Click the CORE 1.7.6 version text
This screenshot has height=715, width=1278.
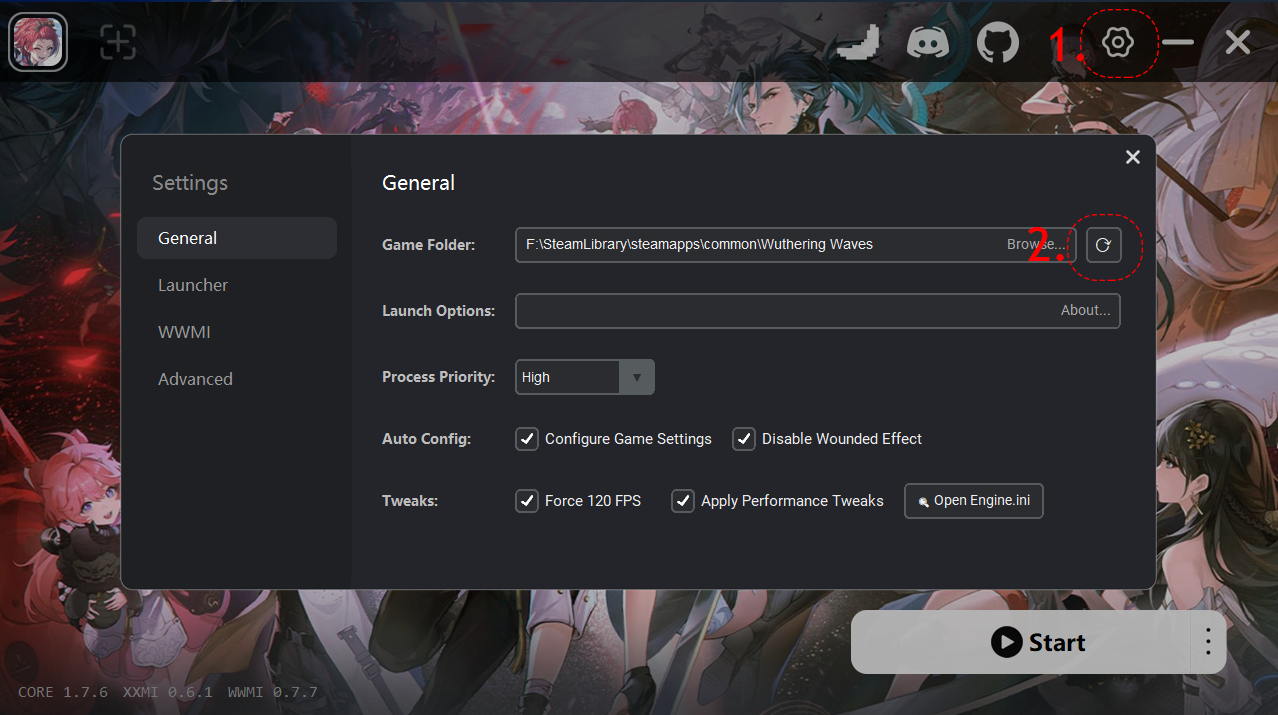click(62, 692)
